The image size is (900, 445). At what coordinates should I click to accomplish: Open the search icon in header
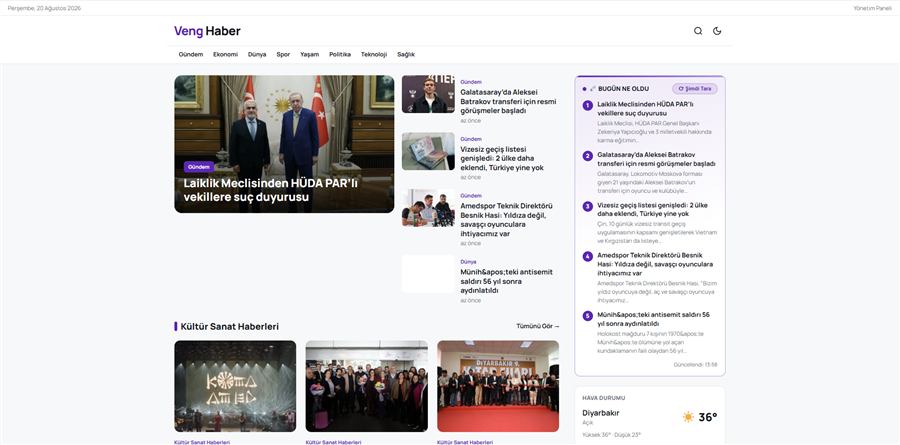click(698, 31)
